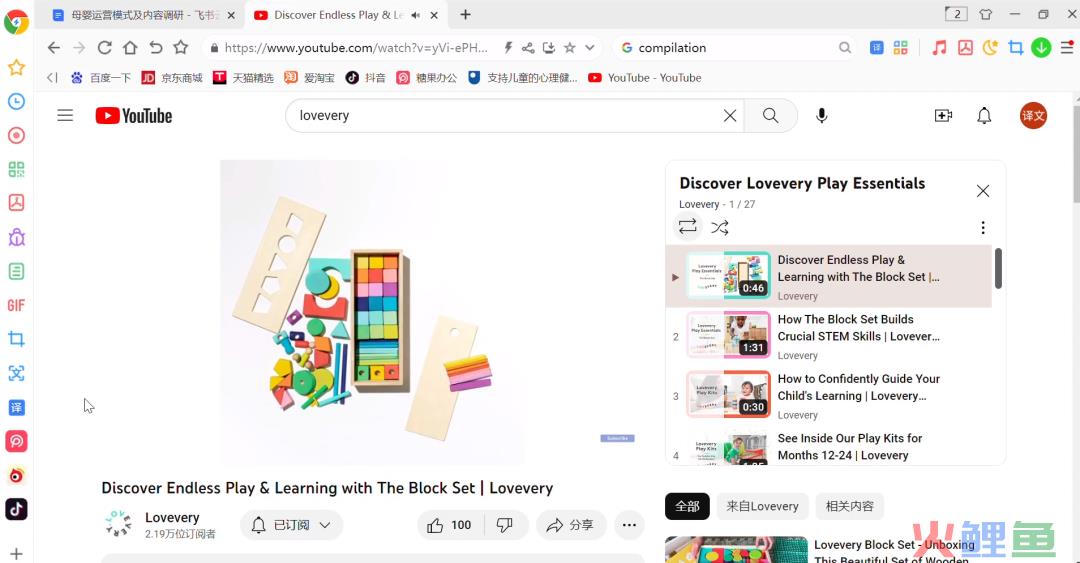The width and height of the screenshot is (1080, 563).
Task: Click the compilation Google search box
Action: click(x=735, y=48)
